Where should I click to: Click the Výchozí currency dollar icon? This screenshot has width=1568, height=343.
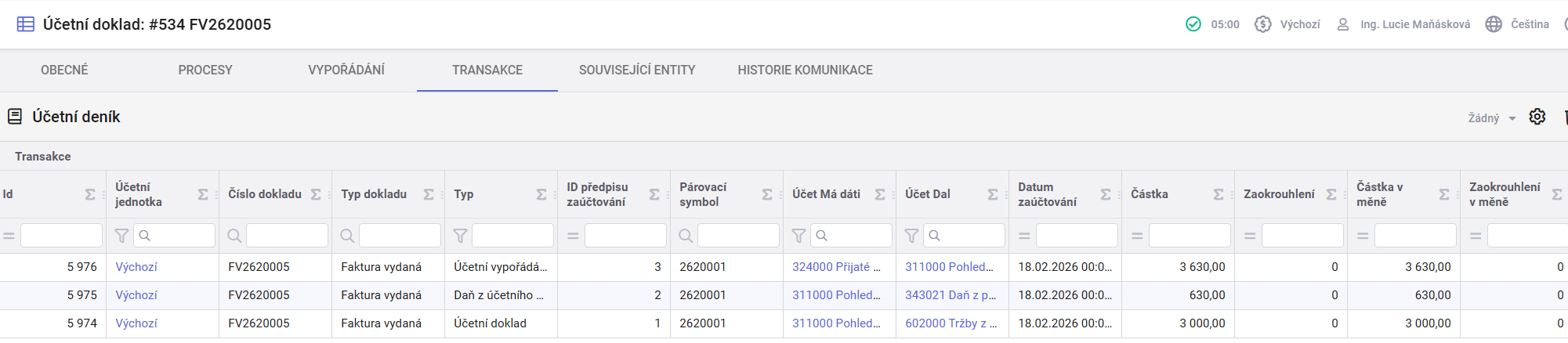(x=1262, y=24)
